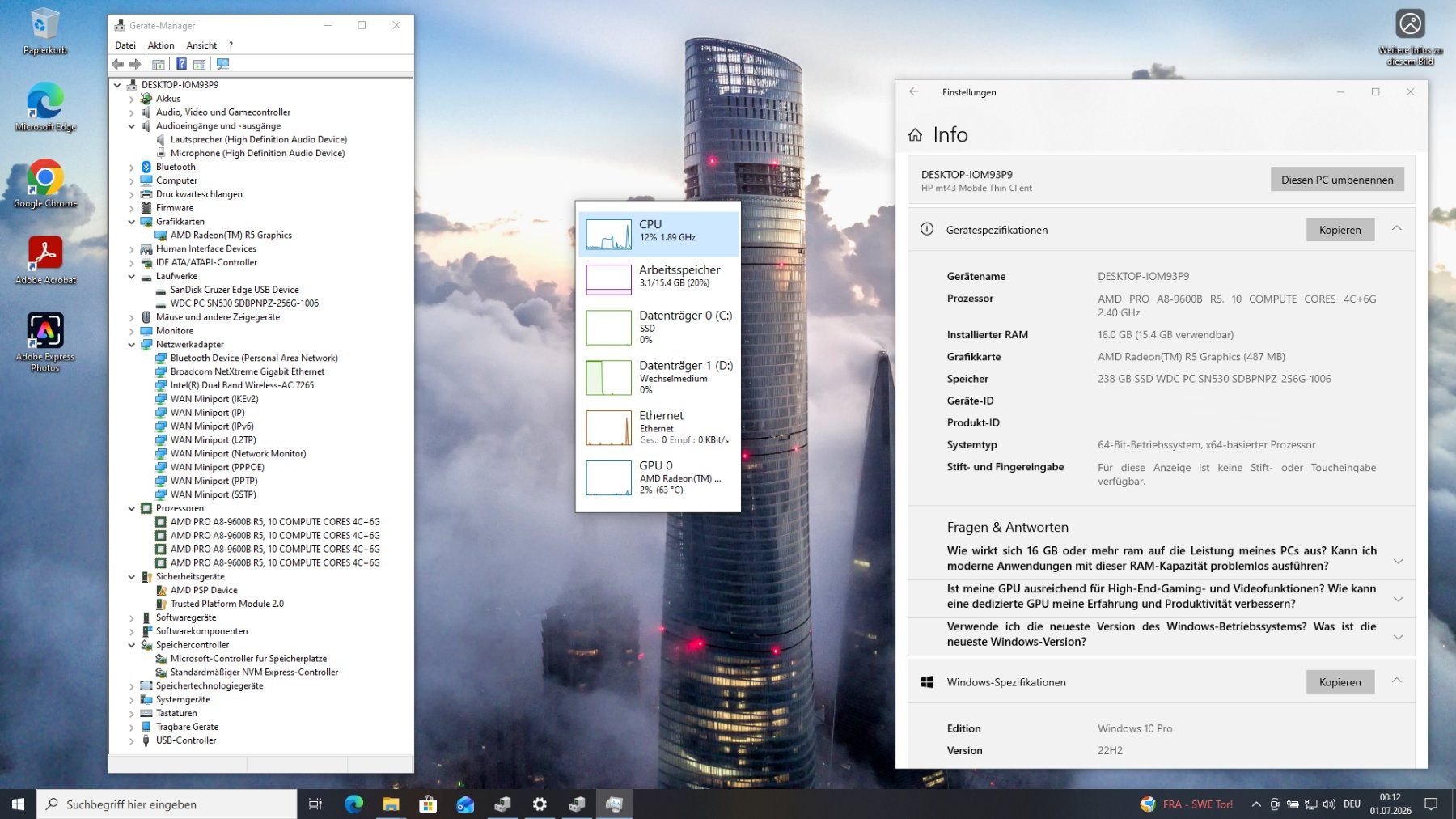Show hidden tray icons chevron
The height and width of the screenshot is (819, 1456).
point(1256,804)
